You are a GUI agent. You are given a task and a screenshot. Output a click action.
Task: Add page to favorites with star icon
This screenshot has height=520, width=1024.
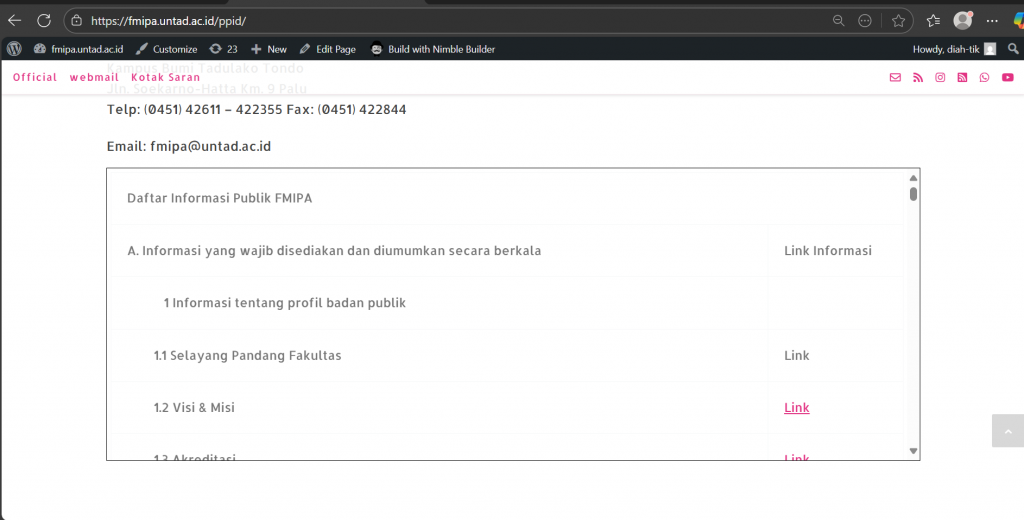(x=898, y=20)
